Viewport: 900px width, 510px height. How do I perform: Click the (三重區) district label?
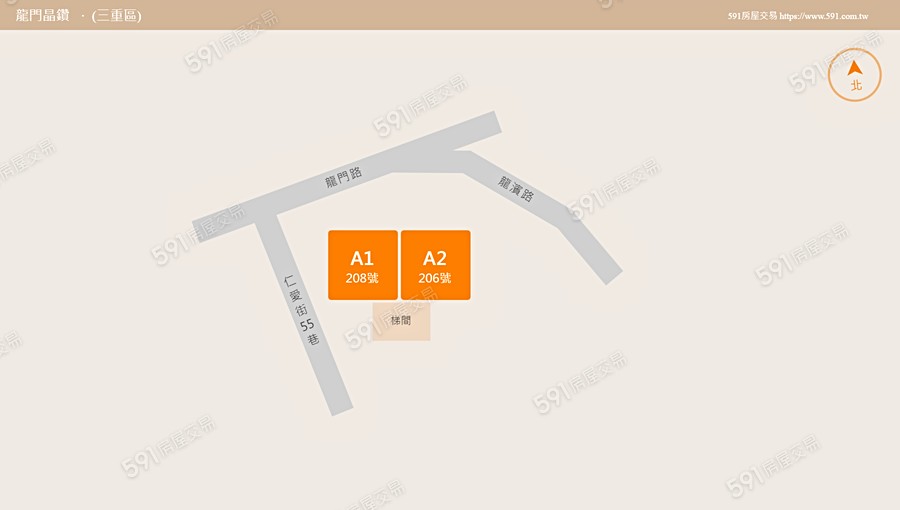coord(117,15)
